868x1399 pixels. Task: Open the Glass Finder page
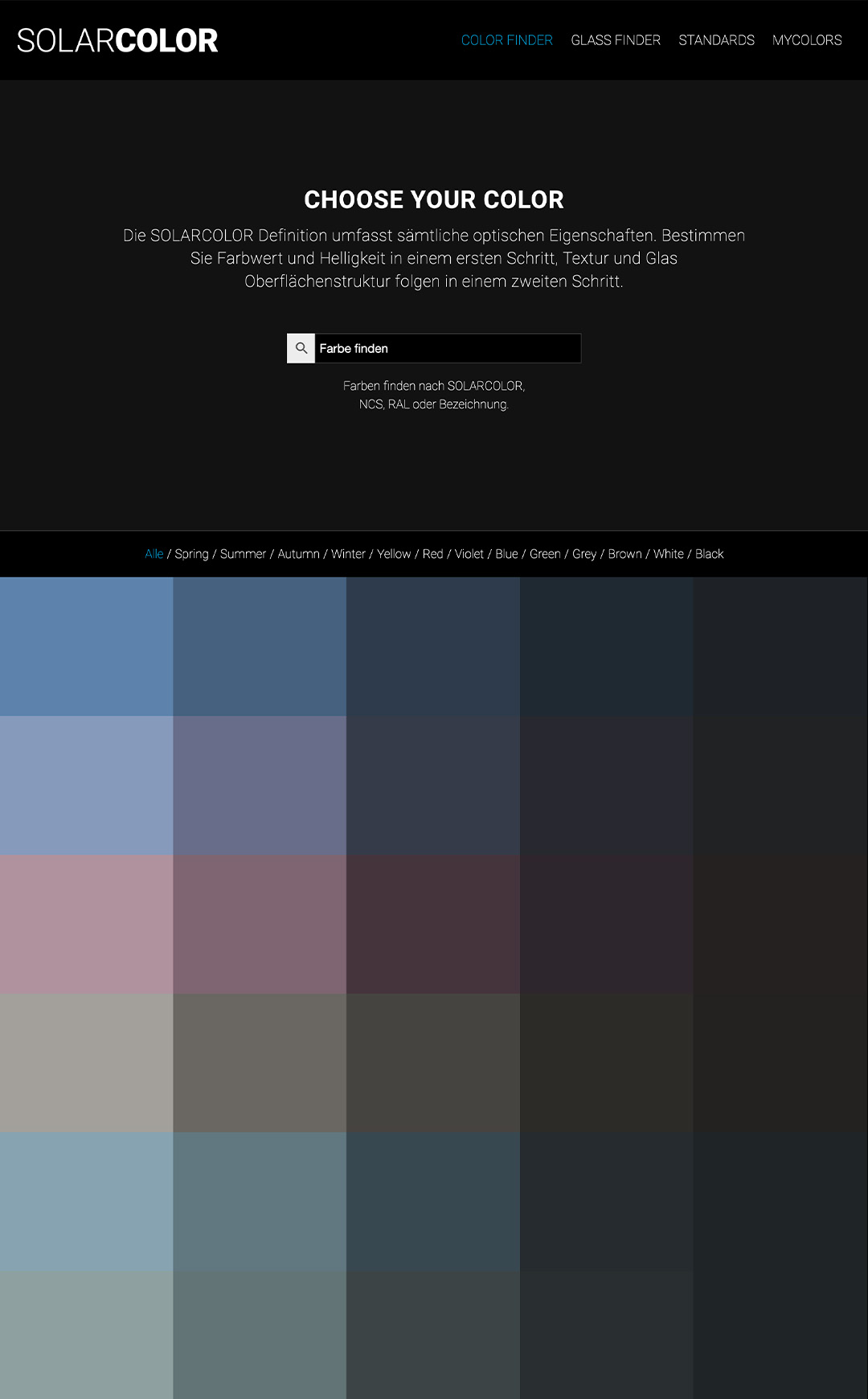pos(615,40)
